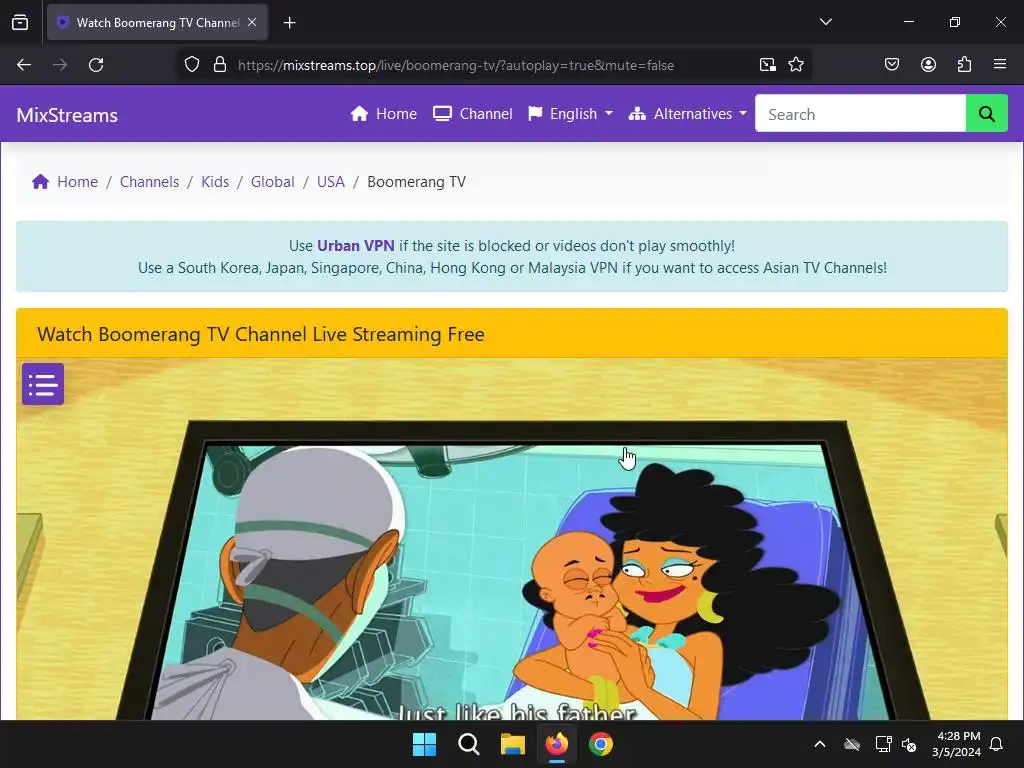Image resolution: width=1024 pixels, height=768 pixels.
Task: Focus the Search text field
Action: click(x=860, y=114)
